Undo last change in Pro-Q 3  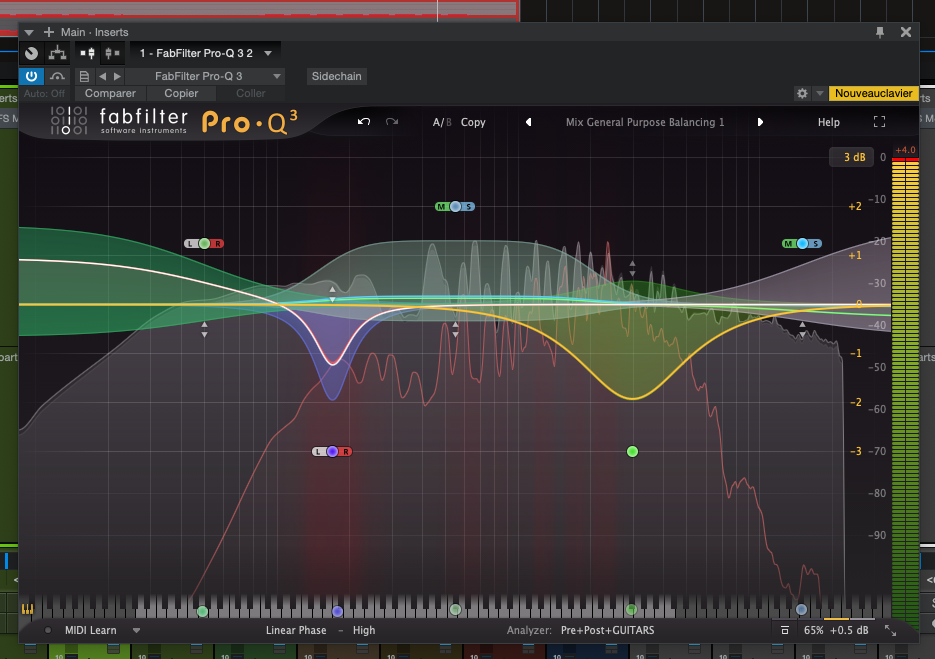pos(364,122)
